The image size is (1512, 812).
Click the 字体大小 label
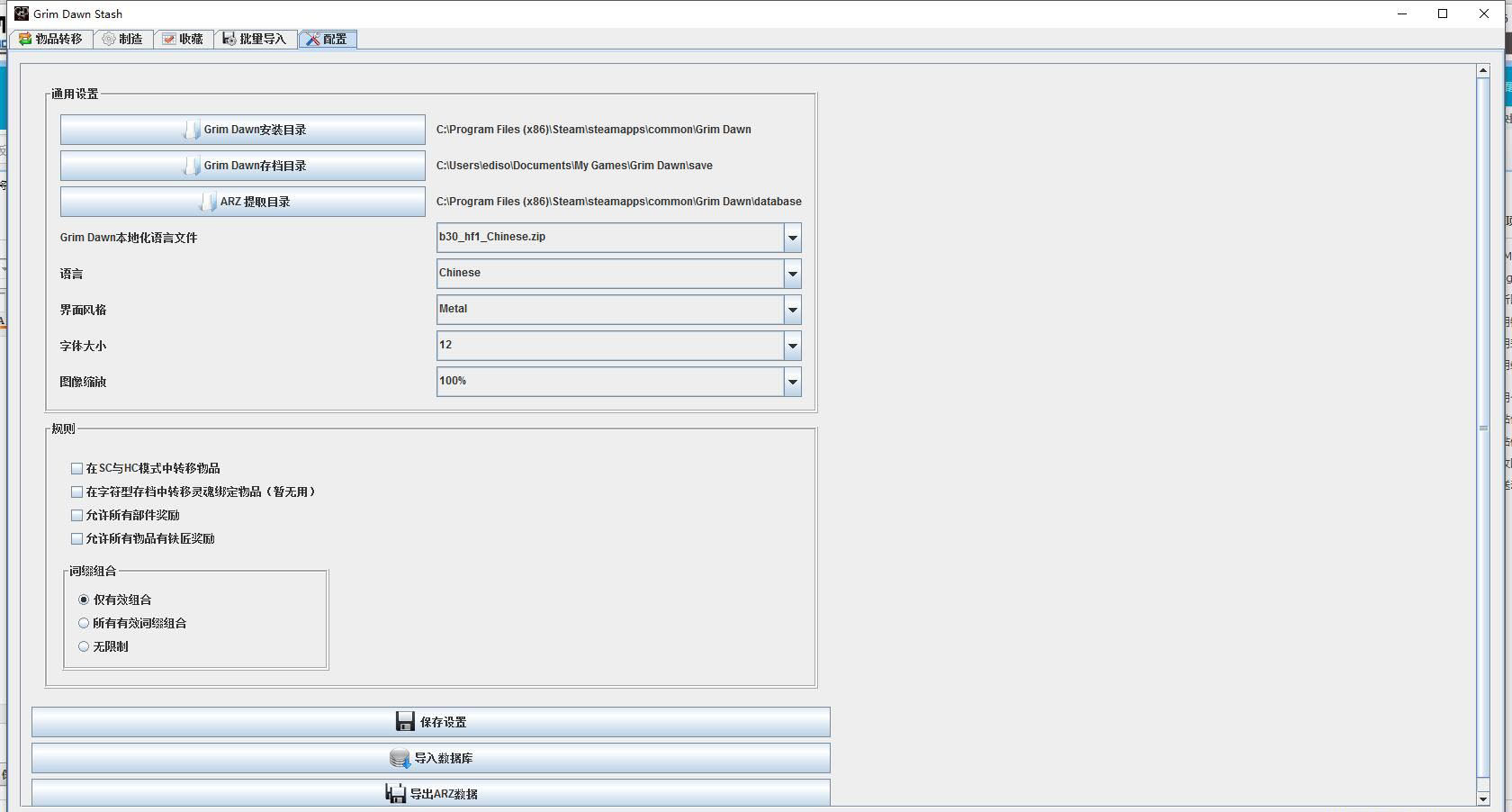click(x=83, y=346)
